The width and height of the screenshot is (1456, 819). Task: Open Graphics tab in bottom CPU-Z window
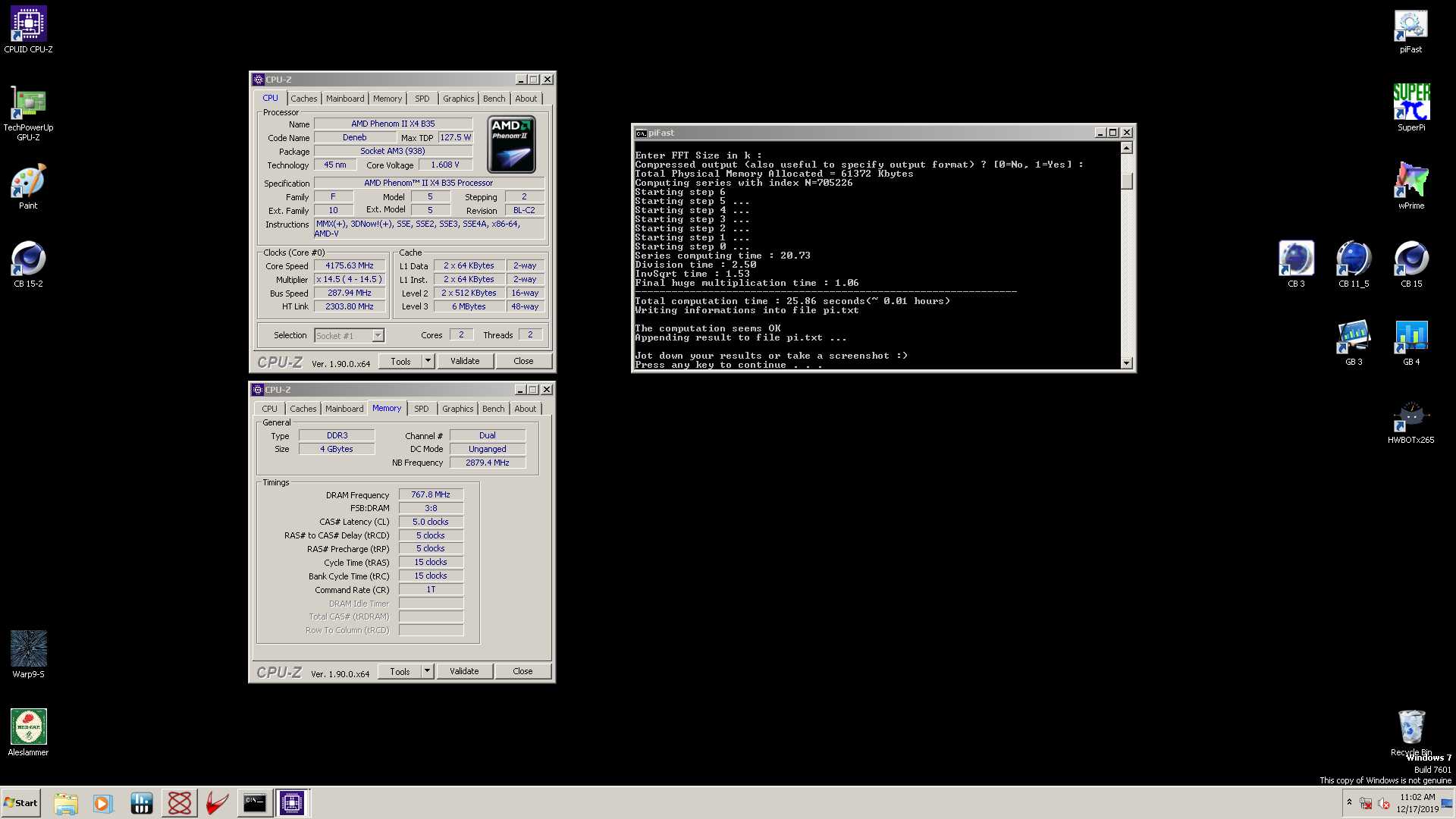pos(457,409)
